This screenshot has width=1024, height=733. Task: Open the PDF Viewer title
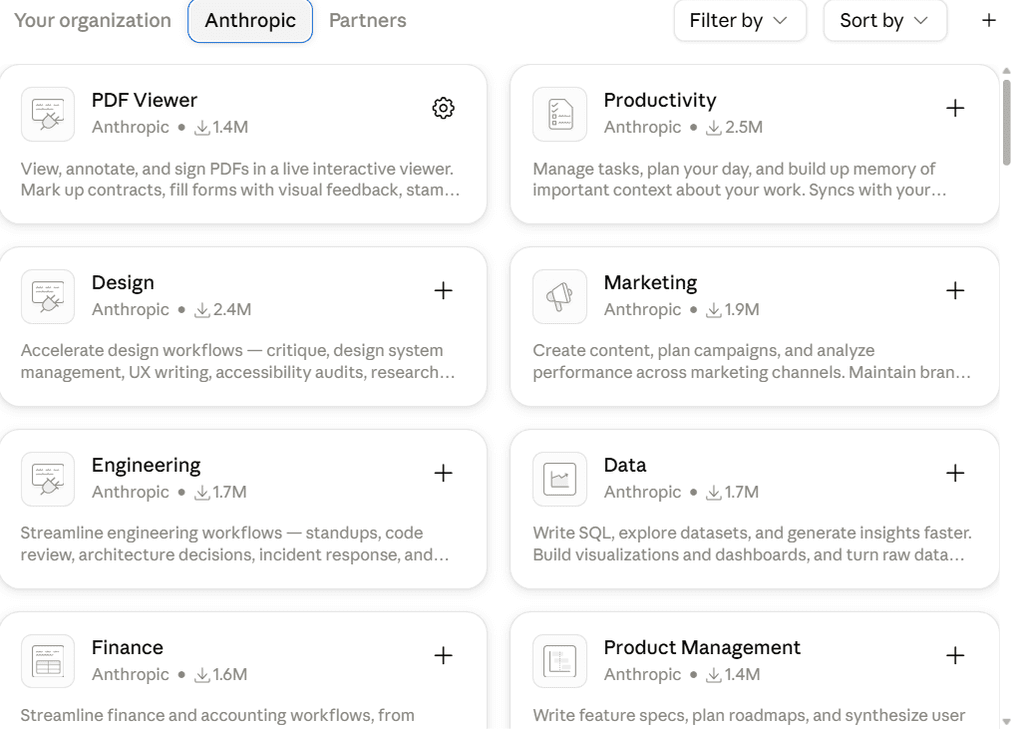tap(144, 100)
